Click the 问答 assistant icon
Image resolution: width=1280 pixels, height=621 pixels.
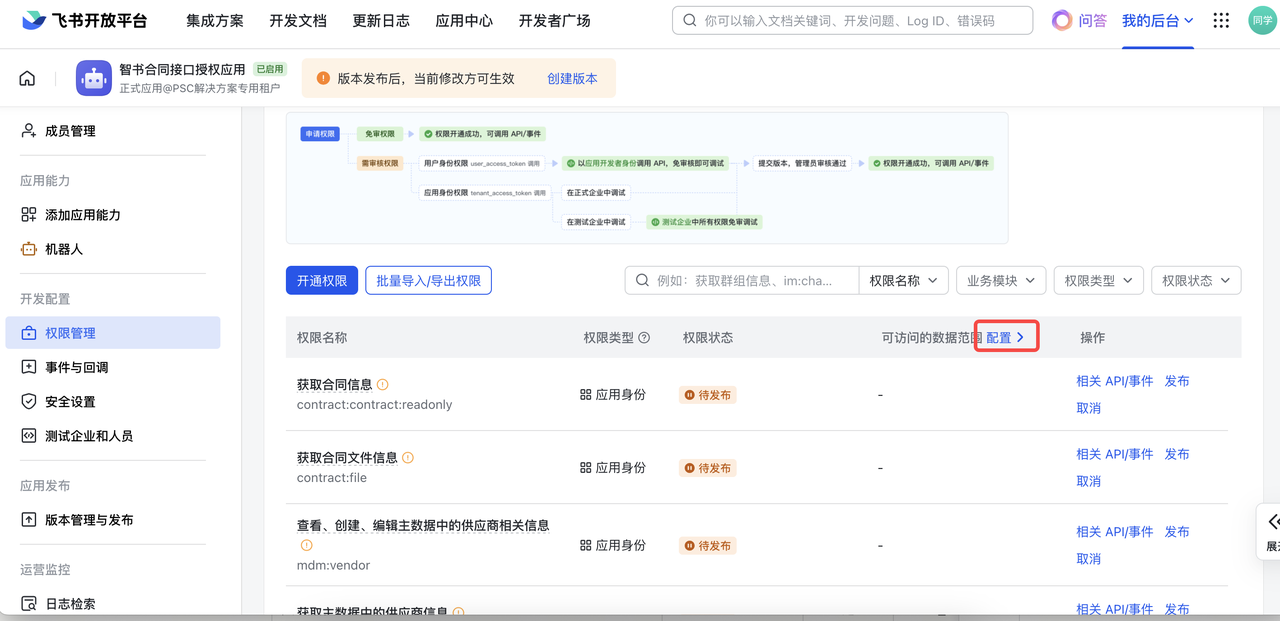(x=1062, y=20)
